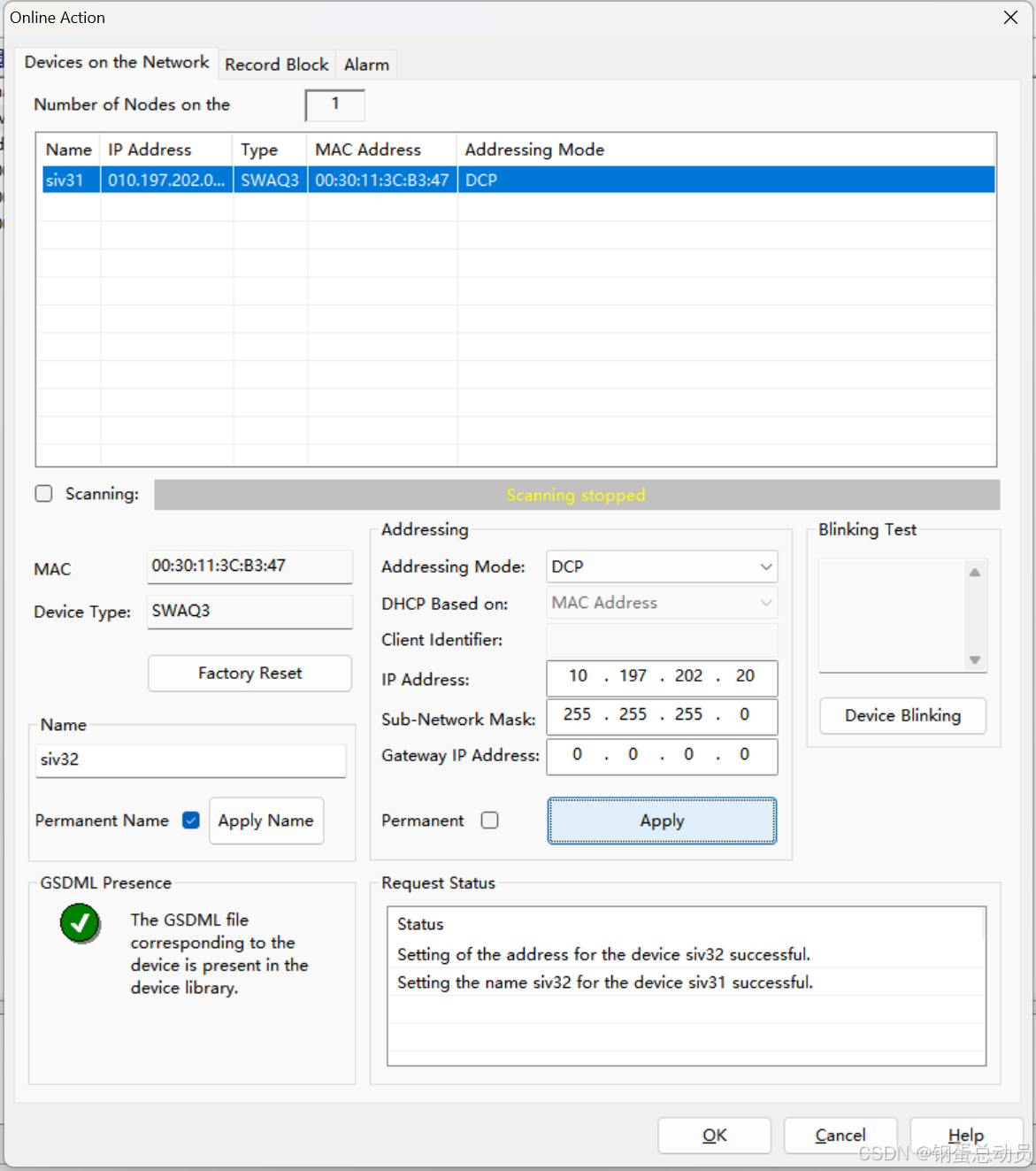Click the Type column header
Screen dimensions: 1036x1171
click(x=270, y=150)
